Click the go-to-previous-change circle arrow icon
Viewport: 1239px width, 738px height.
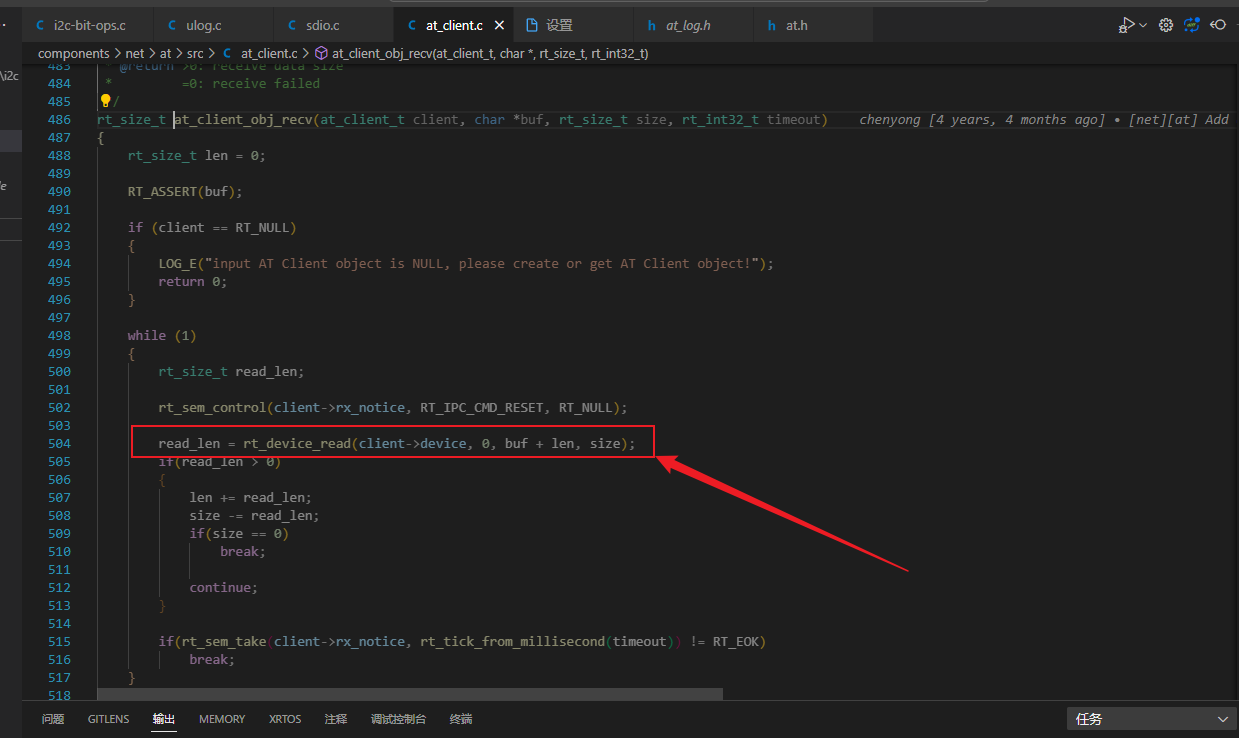[1219, 25]
